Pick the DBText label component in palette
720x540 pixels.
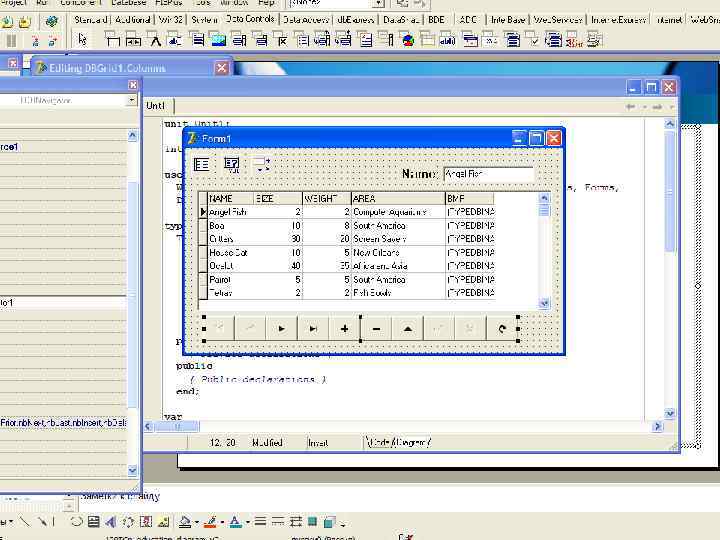[155, 40]
